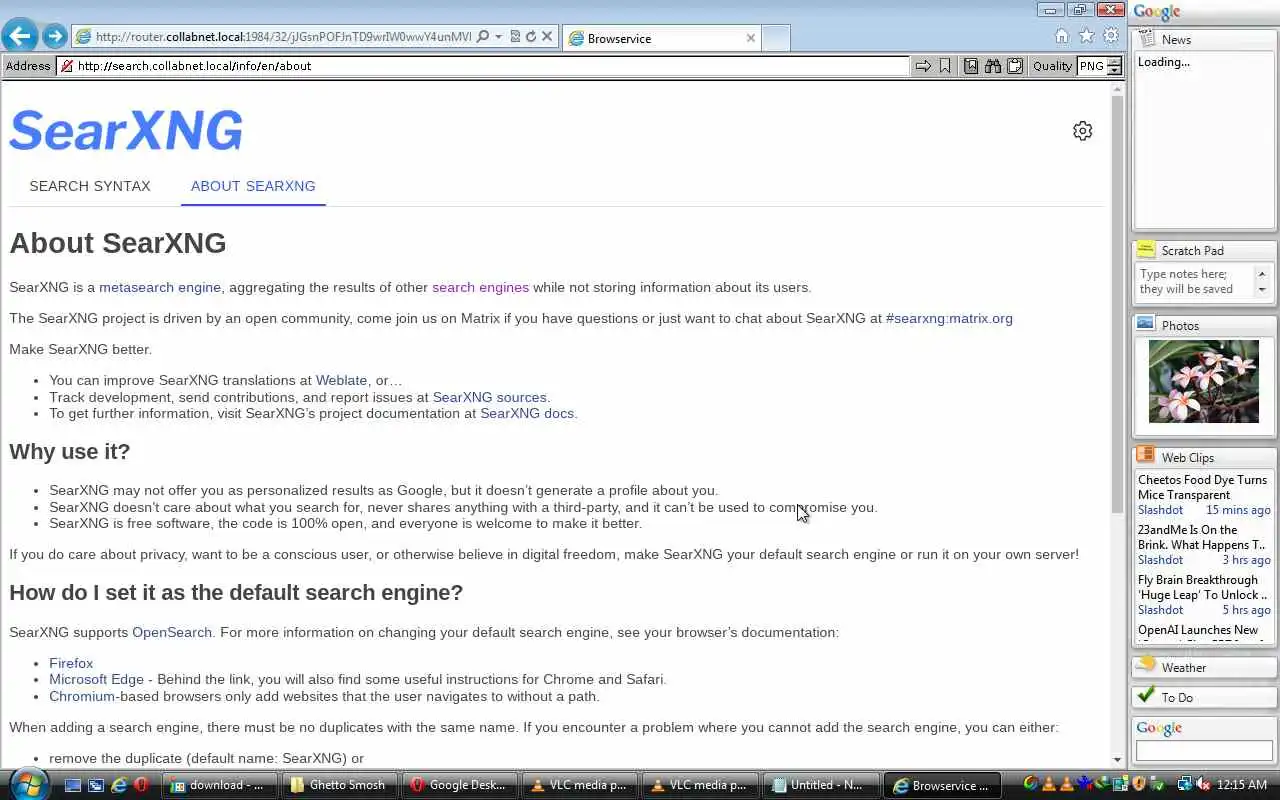This screenshot has height=800, width=1280.
Task: Open the SearXNG docs link
Action: (x=527, y=413)
